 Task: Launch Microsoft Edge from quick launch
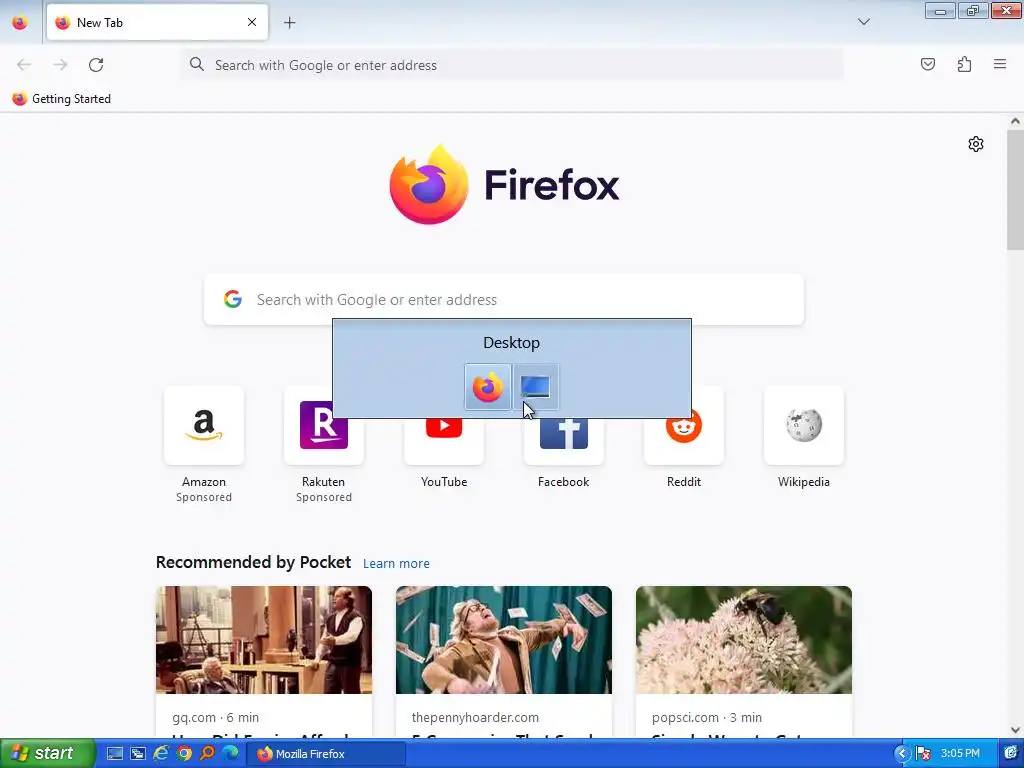230,754
